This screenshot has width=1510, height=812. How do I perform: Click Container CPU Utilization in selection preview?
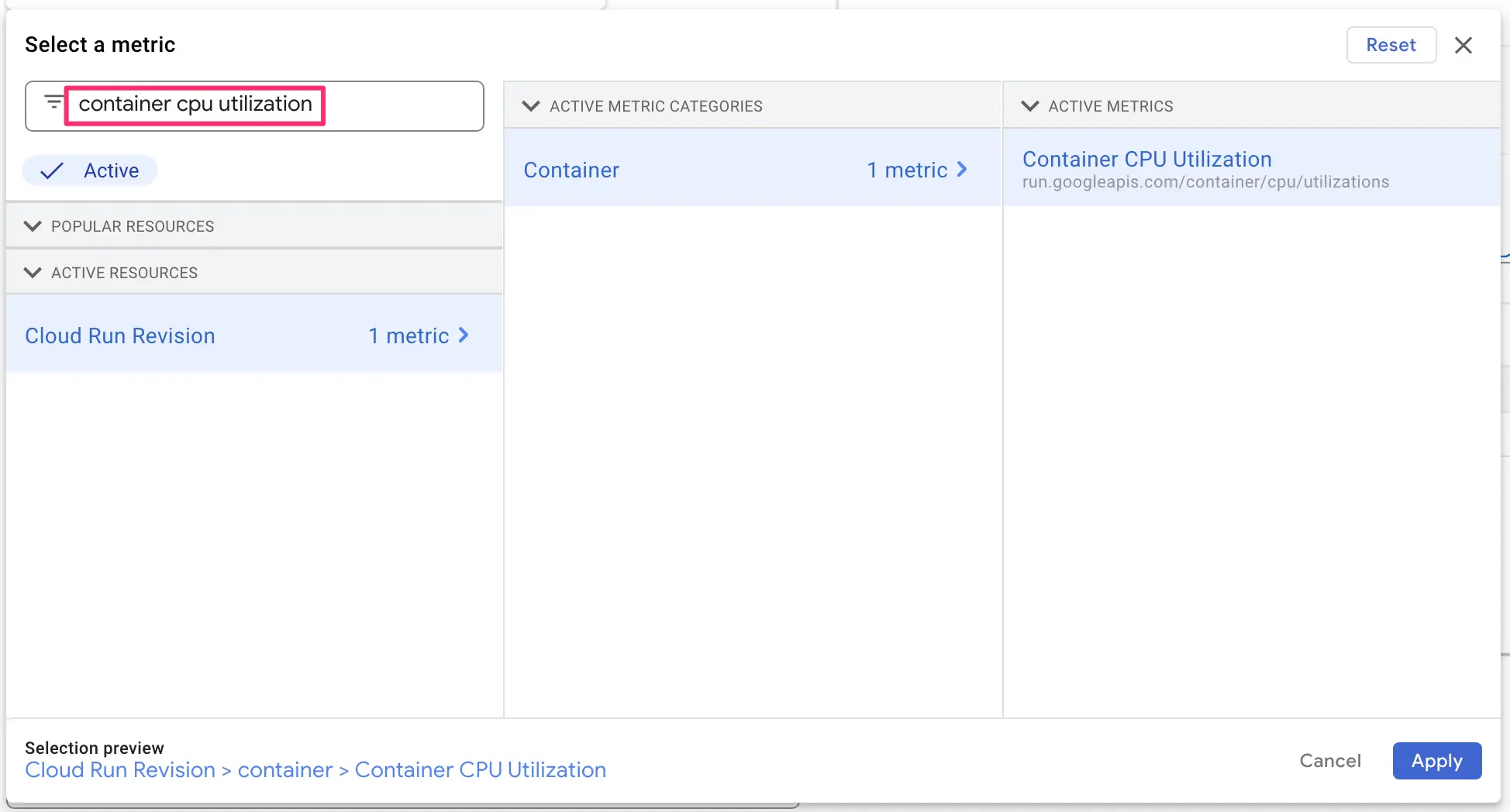[480, 770]
